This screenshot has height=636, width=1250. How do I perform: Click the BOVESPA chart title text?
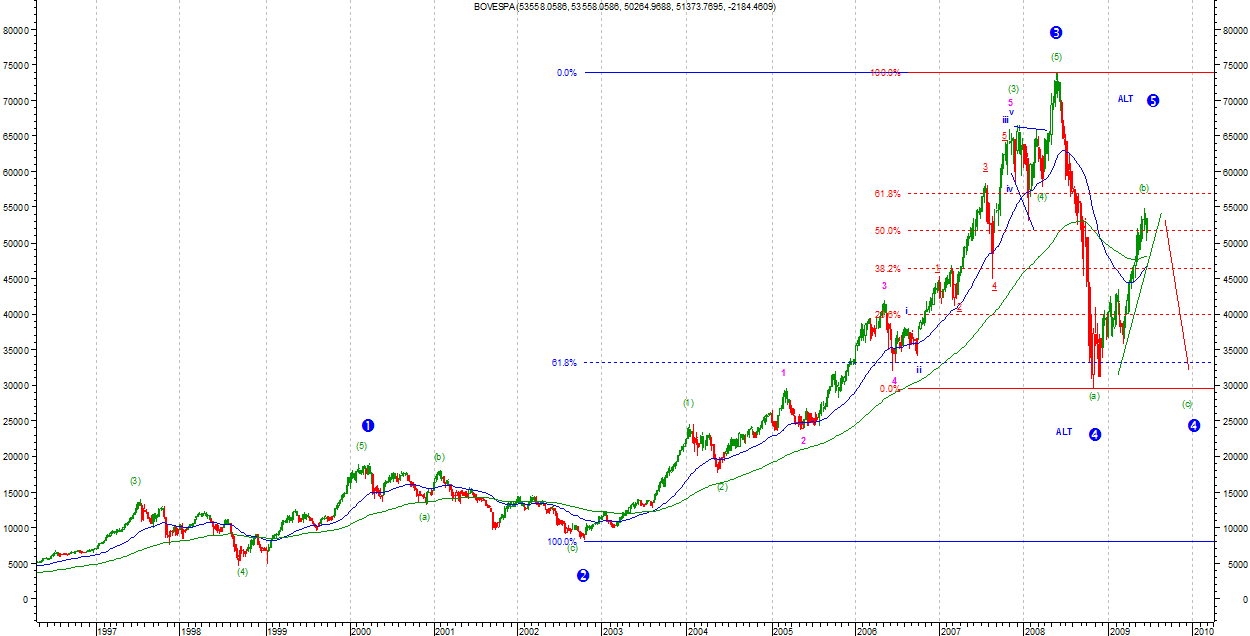pyautogui.click(x=625, y=7)
